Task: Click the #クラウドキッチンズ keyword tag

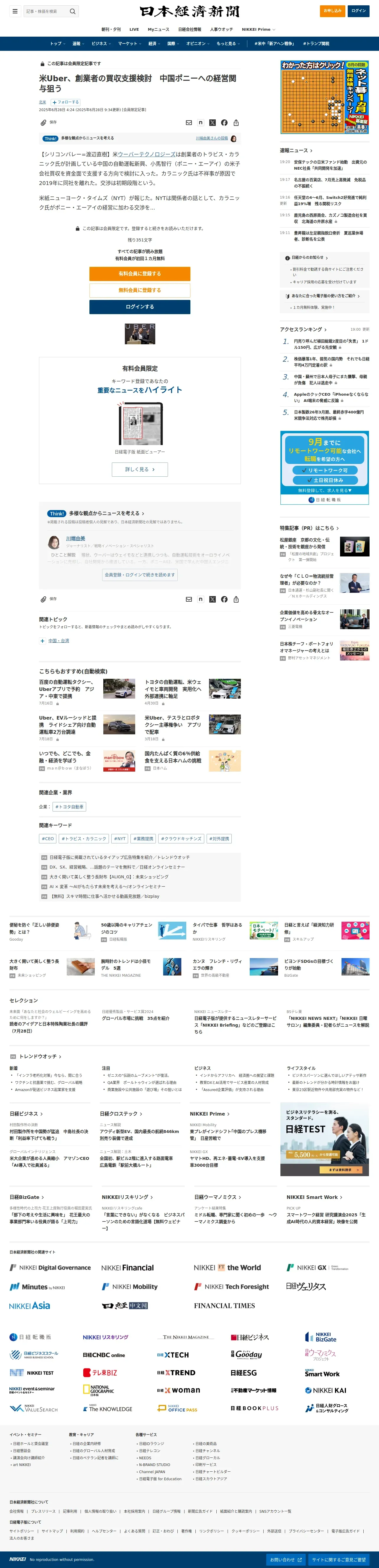Action: pyautogui.click(x=181, y=839)
